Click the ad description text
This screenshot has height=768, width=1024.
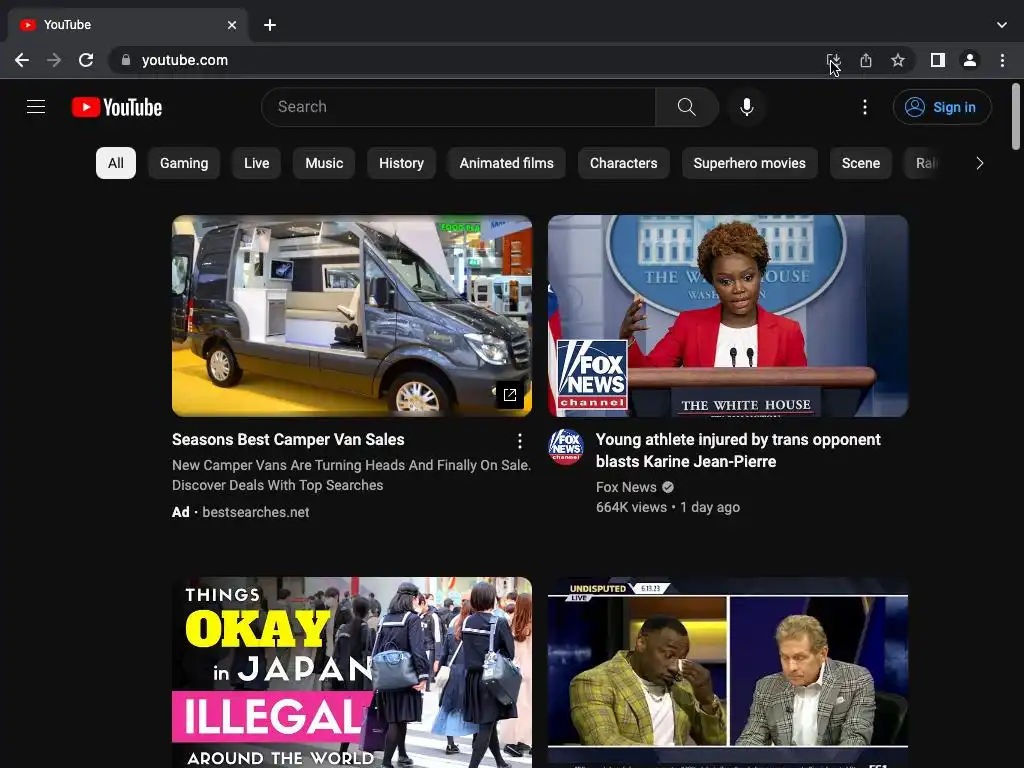(x=351, y=475)
